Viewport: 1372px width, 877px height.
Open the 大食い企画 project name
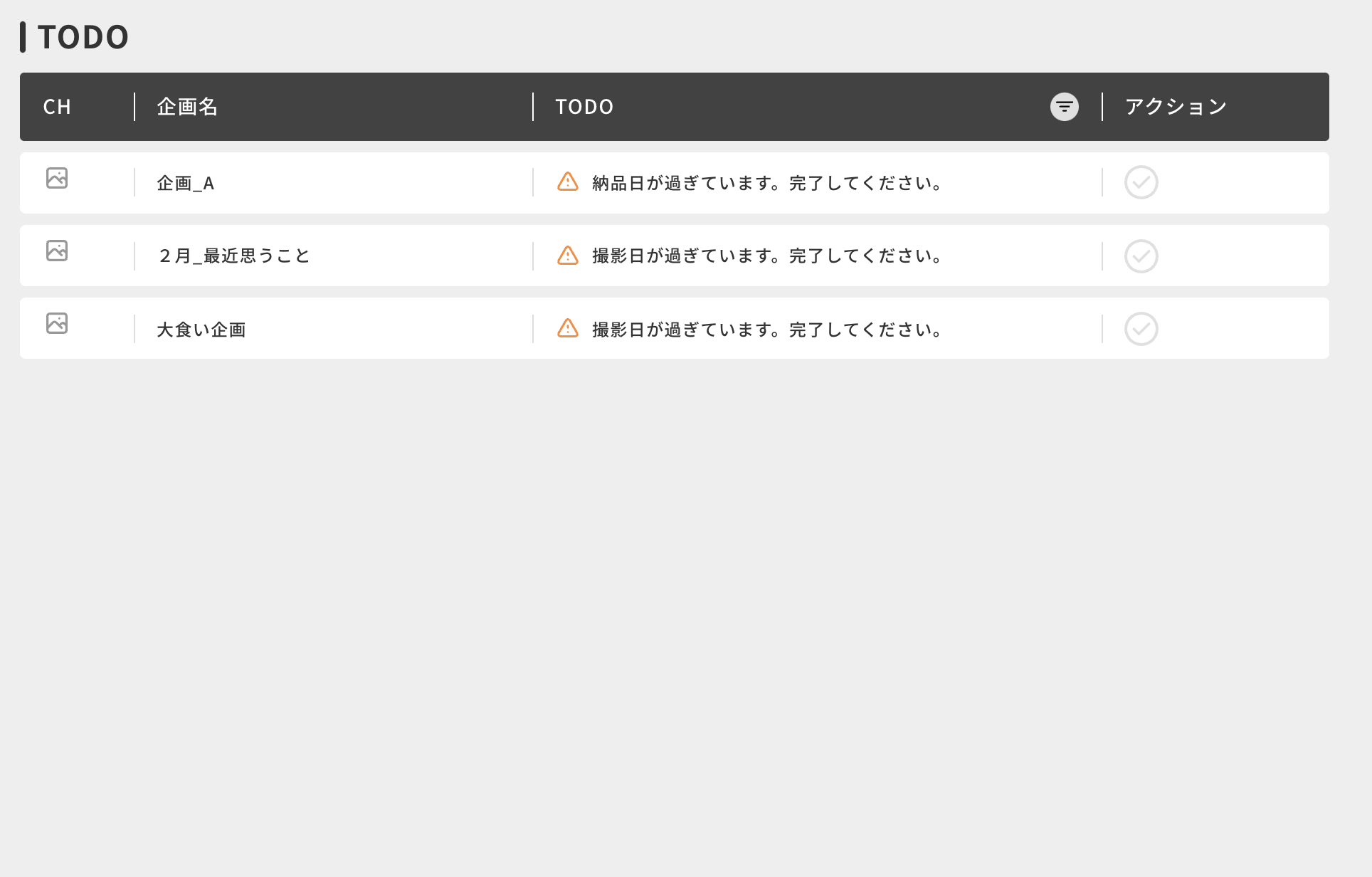[x=201, y=330]
